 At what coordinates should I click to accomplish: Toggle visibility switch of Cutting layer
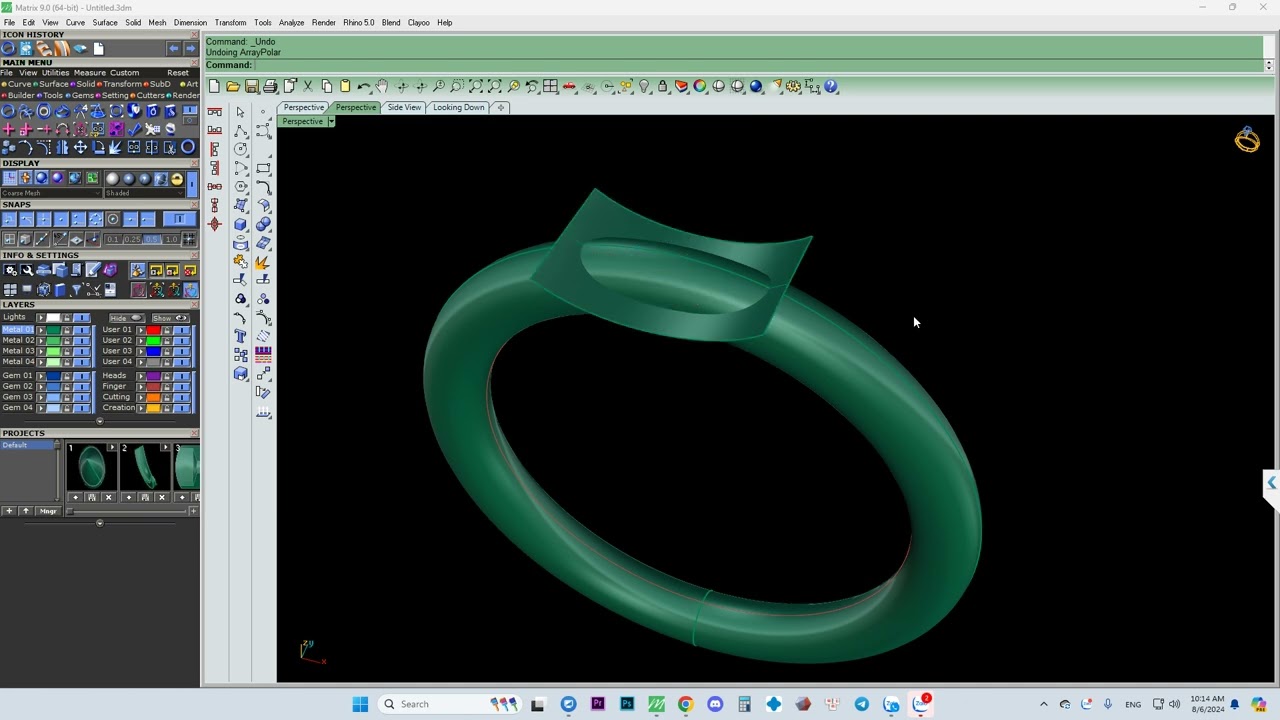tap(182, 398)
